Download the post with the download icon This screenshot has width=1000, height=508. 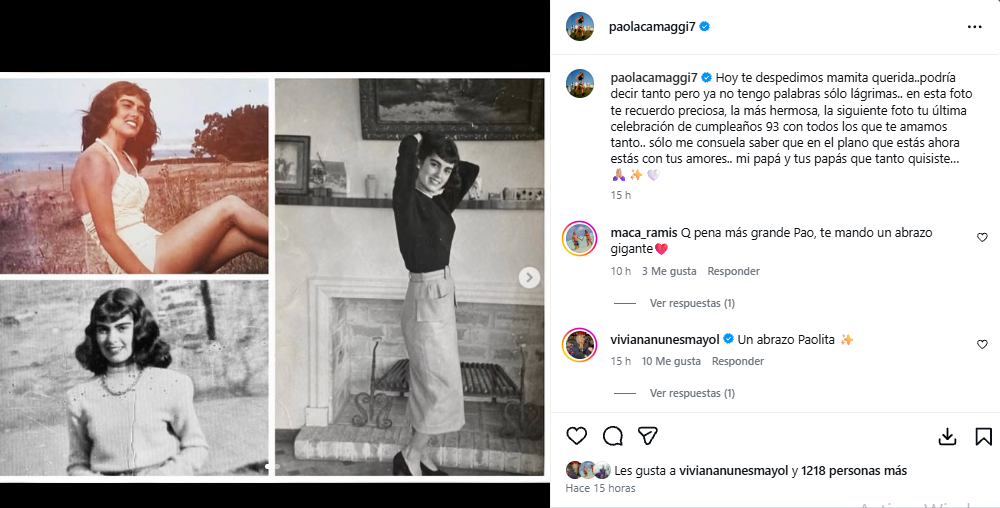(x=947, y=437)
